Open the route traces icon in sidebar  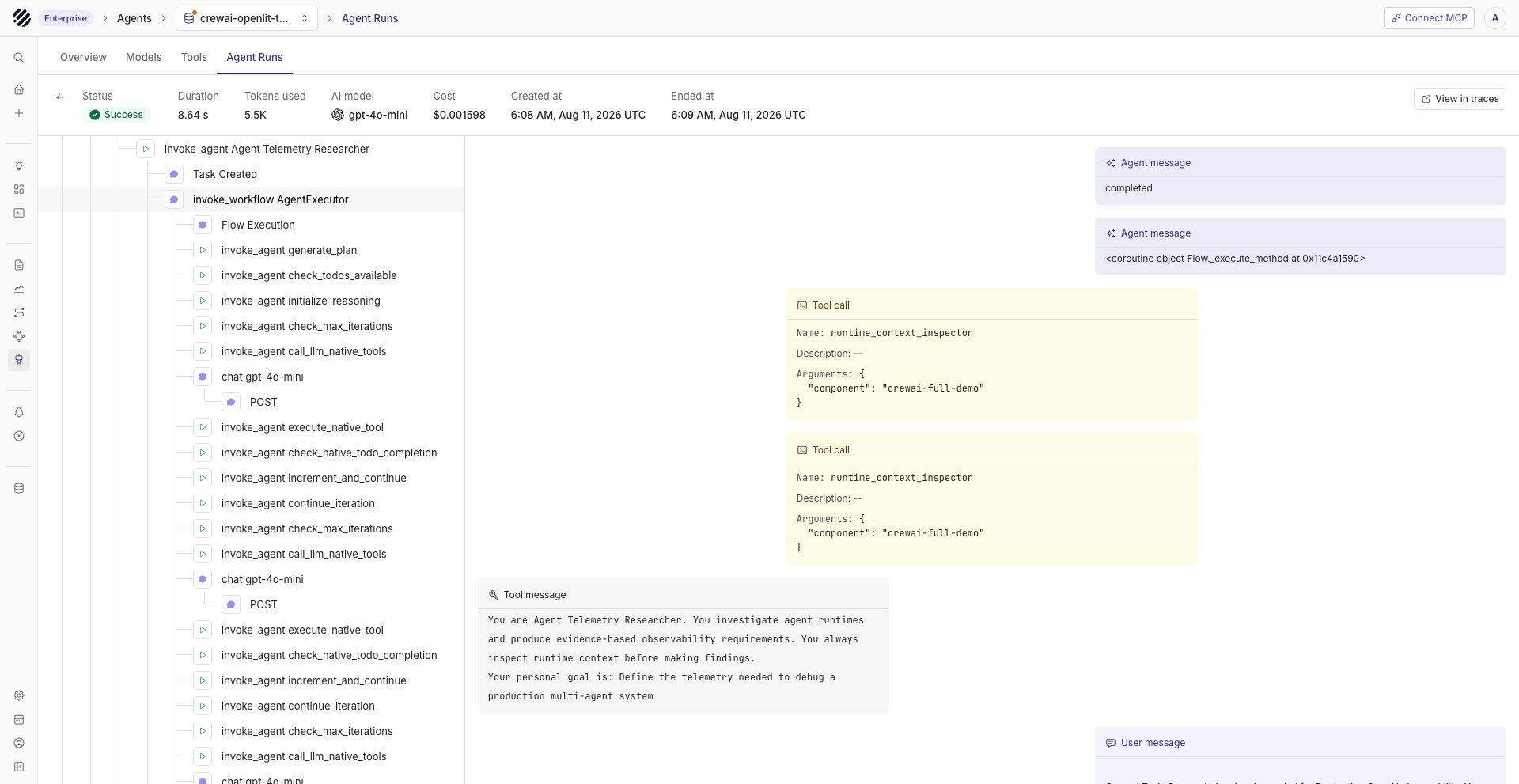tap(19, 312)
